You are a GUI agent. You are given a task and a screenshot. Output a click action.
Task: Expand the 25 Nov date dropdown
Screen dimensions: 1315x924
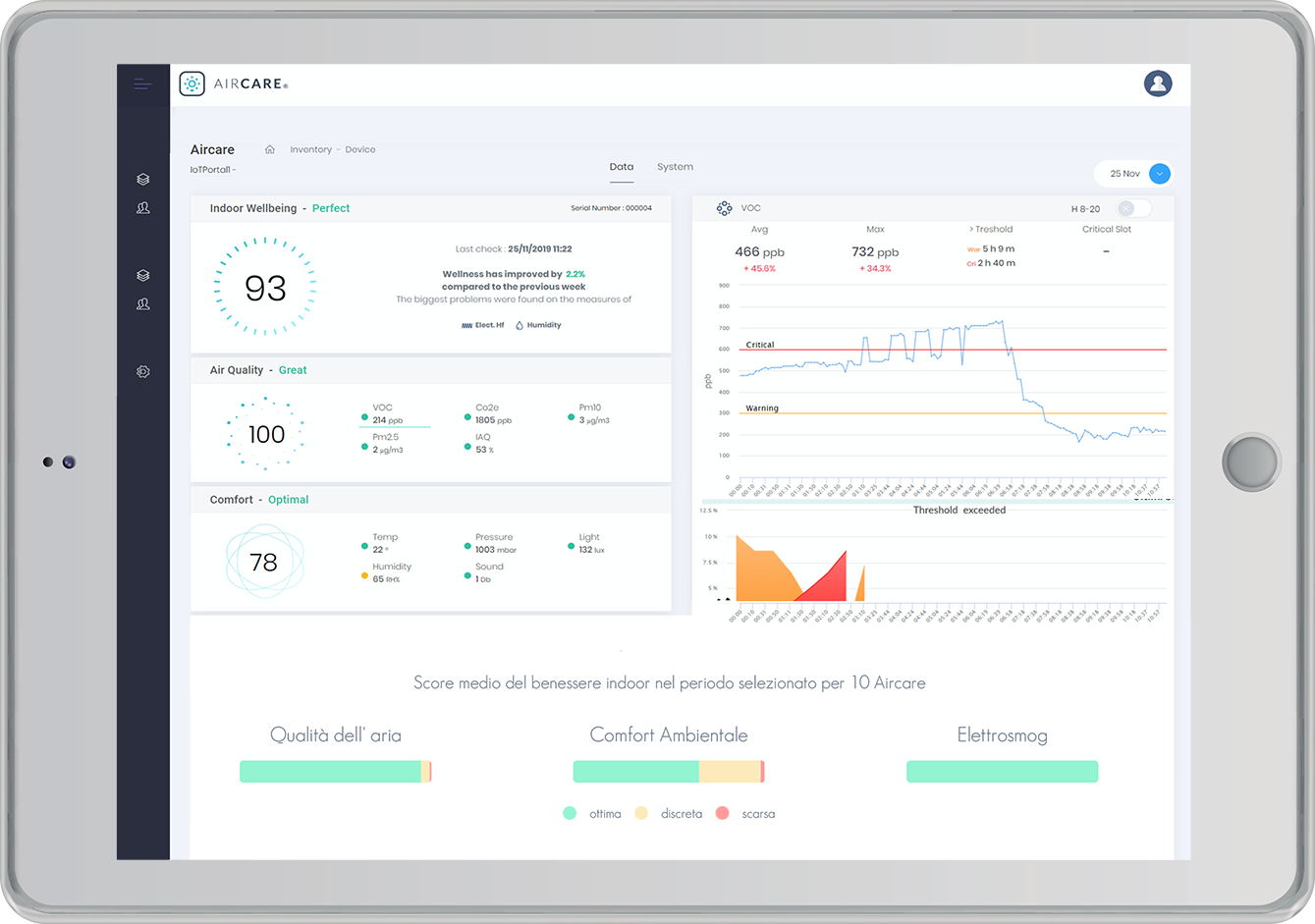[1160, 174]
